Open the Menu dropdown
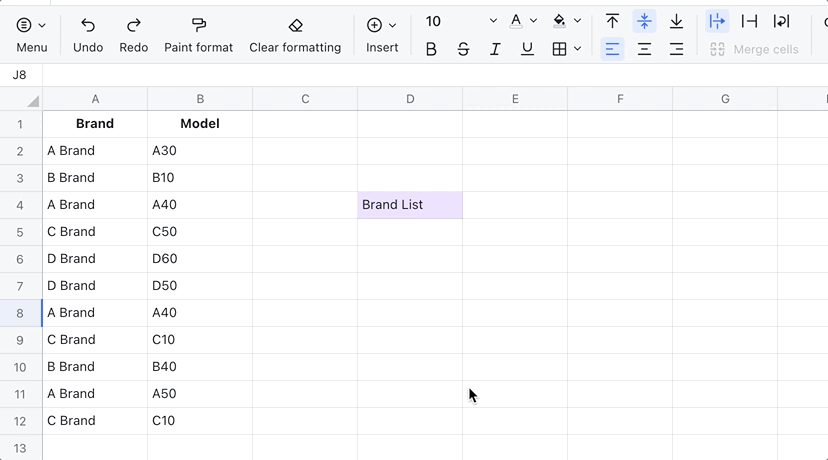 31,25
